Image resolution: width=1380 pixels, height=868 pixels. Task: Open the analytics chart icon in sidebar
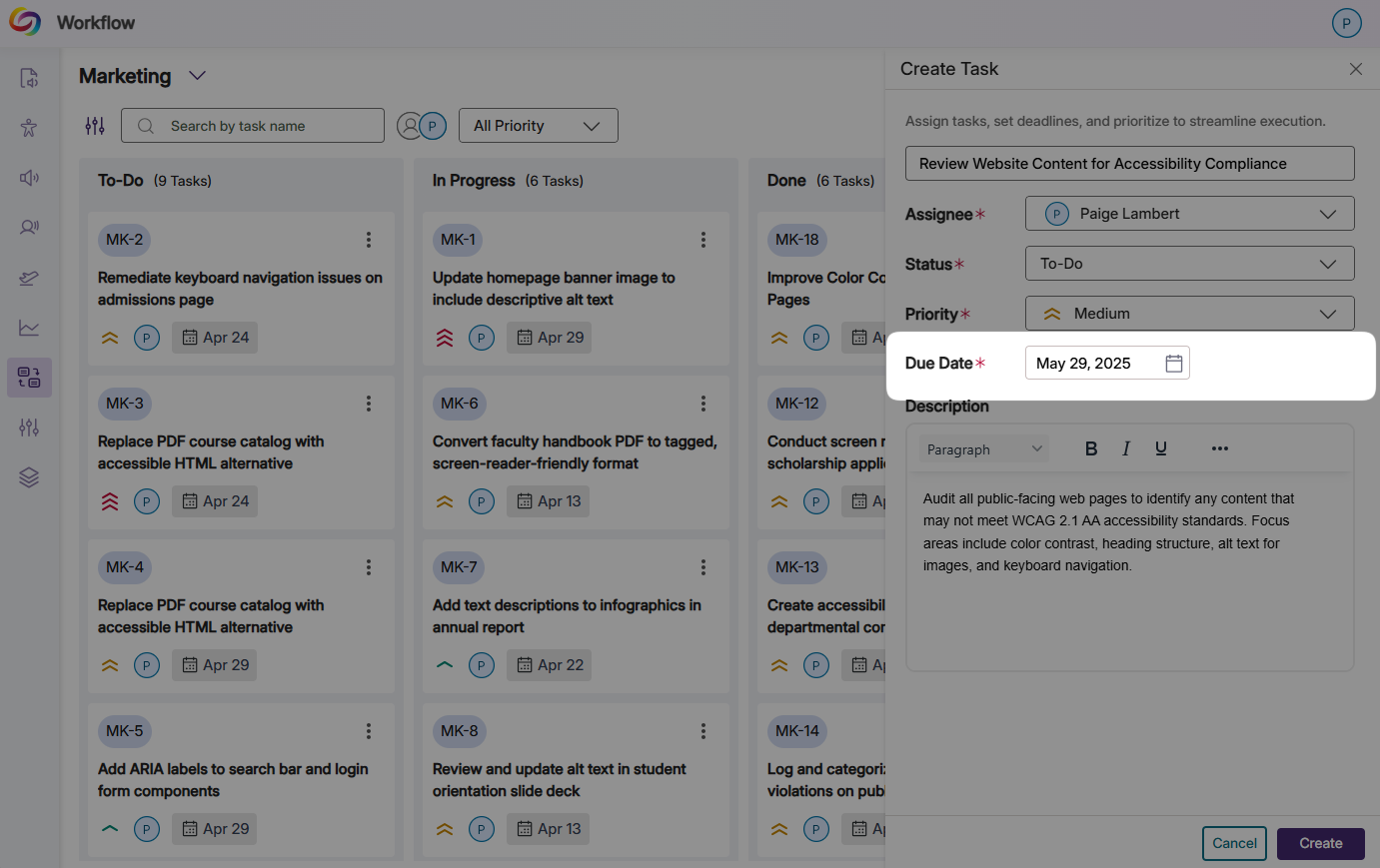[x=29, y=328]
